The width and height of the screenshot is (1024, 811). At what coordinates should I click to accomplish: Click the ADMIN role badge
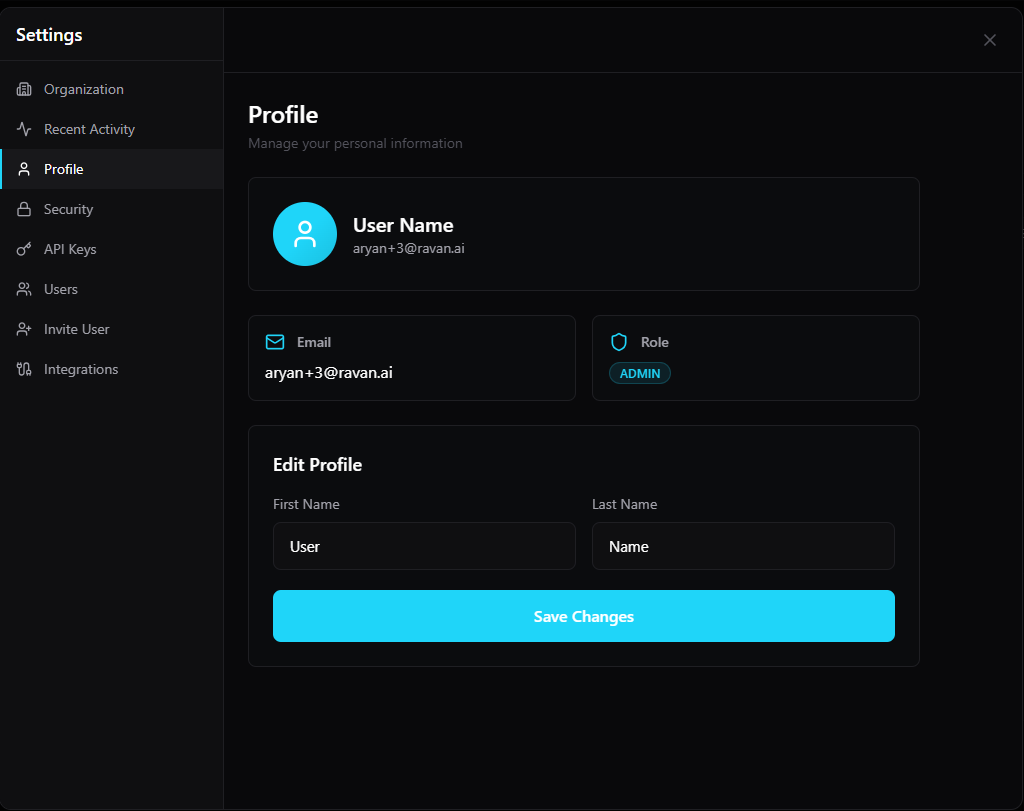pos(639,372)
